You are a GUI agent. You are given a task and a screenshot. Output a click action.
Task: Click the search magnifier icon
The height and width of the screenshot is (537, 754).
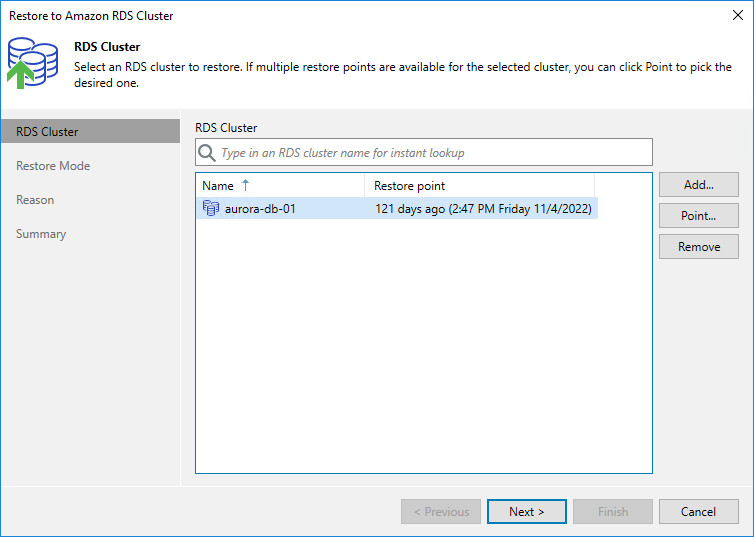coord(208,153)
